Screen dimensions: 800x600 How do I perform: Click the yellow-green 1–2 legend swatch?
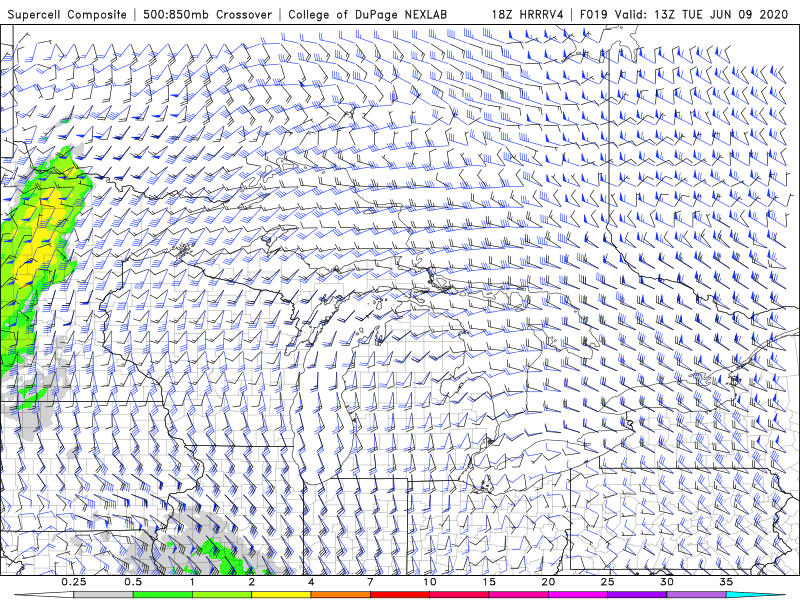point(222,595)
